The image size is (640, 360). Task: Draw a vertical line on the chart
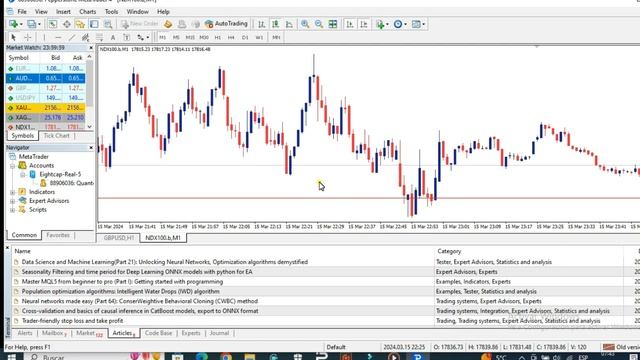click(x=44, y=38)
